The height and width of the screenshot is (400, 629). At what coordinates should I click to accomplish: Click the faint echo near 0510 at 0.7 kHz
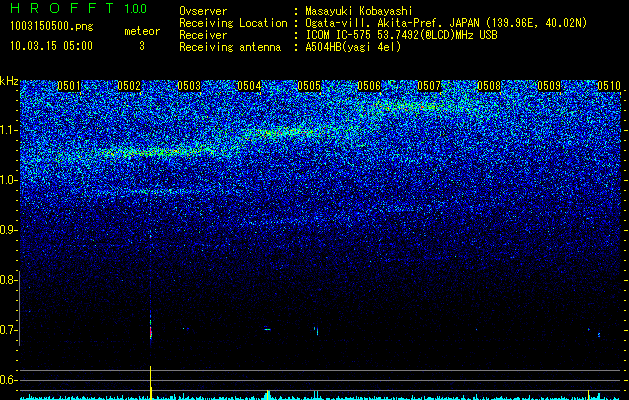599,334
